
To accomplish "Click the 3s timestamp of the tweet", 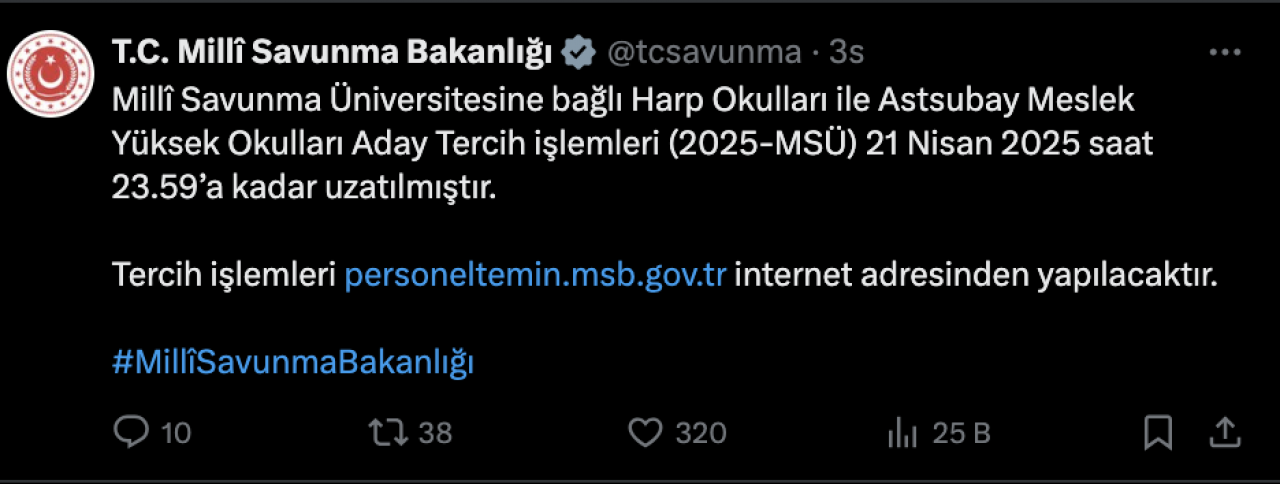I will pyautogui.click(x=846, y=53).
